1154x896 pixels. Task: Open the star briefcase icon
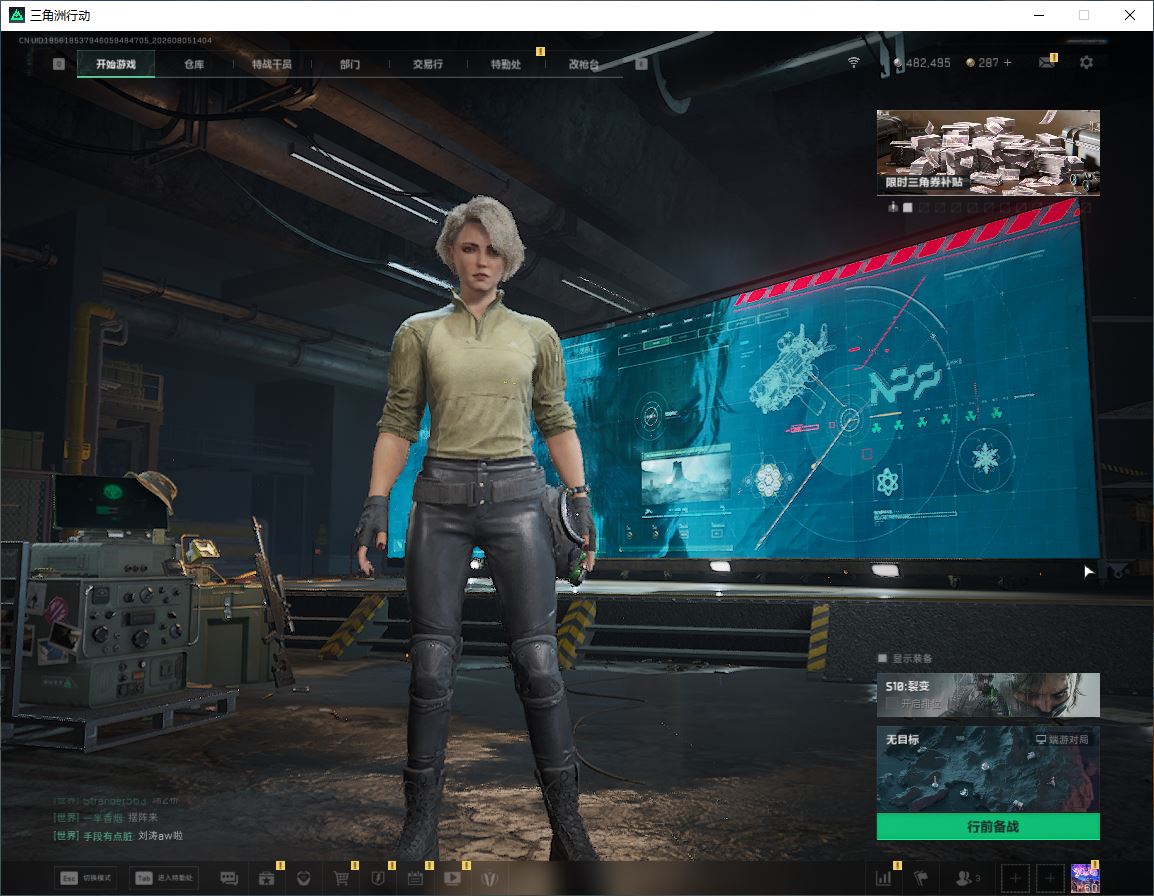pos(266,878)
